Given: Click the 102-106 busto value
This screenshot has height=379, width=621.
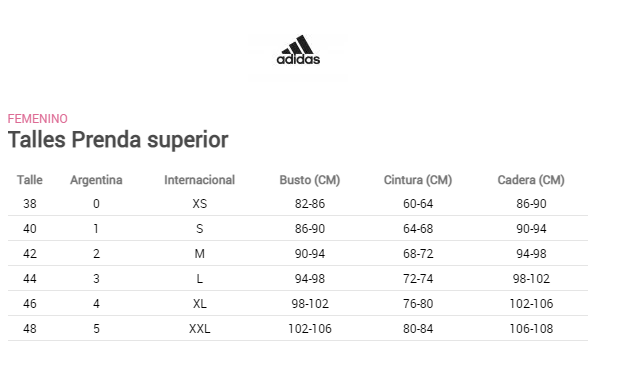Looking at the screenshot, I should tap(310, 329).
